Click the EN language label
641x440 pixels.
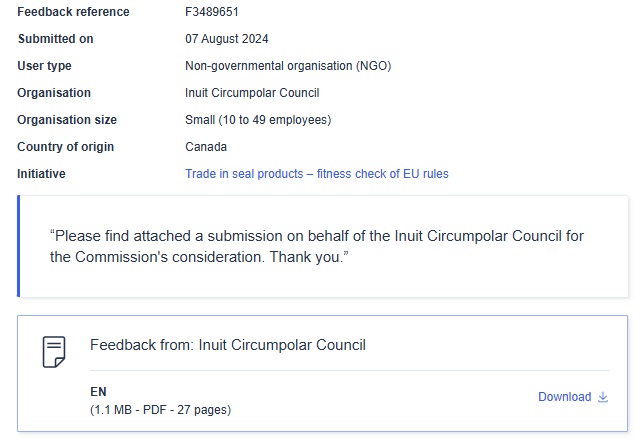pyautogui.click(x=98, y=392)
